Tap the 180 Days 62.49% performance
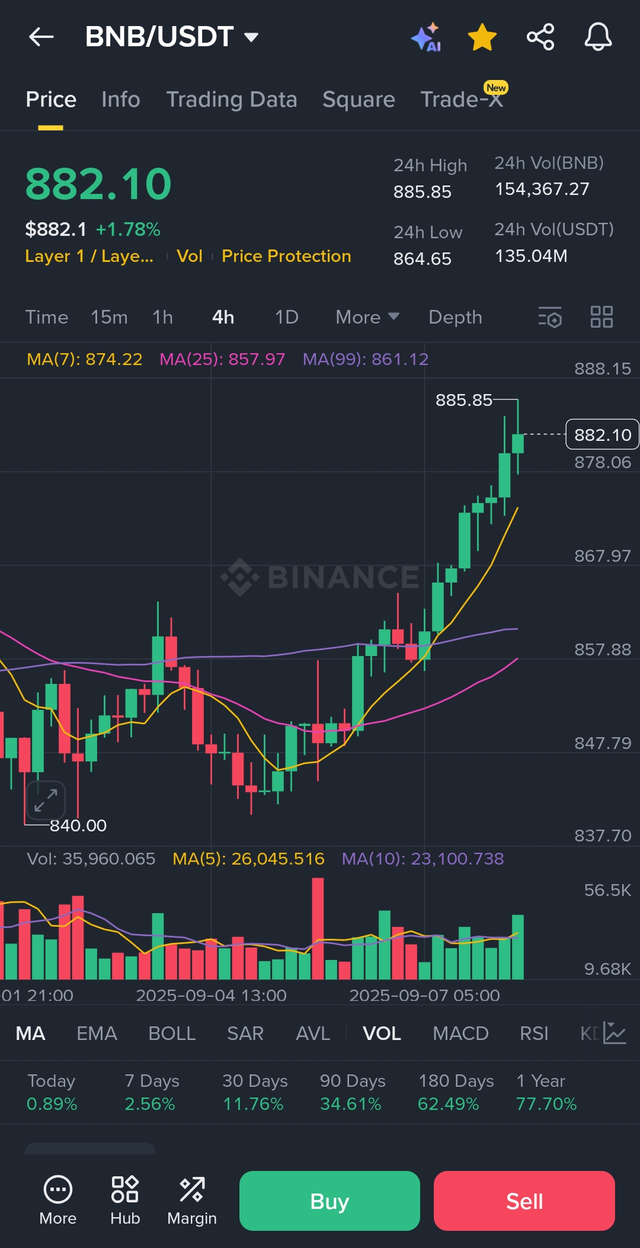 click(x=456, y=1092)
